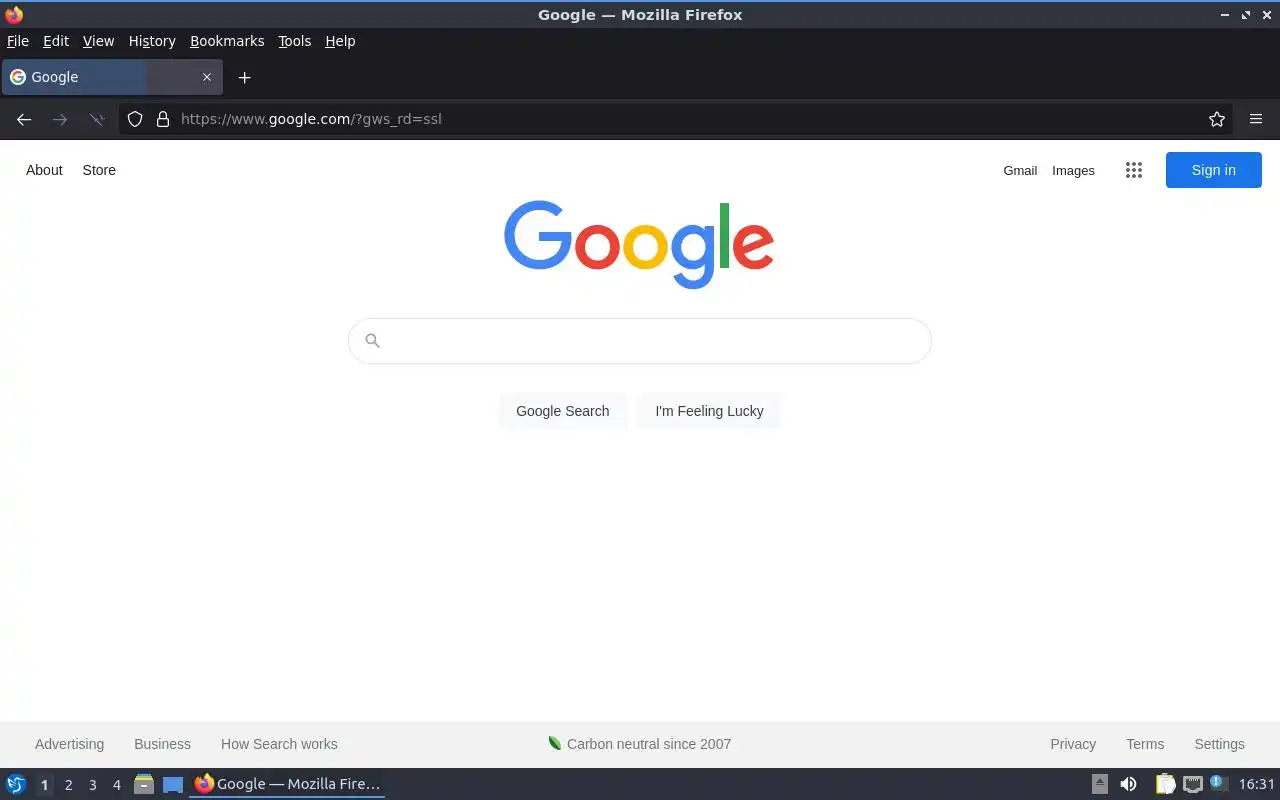This screenshot has height=800, width=1280.
Task: Switch to workspace 2 in taskbar
Action: (x=68, y=785)
